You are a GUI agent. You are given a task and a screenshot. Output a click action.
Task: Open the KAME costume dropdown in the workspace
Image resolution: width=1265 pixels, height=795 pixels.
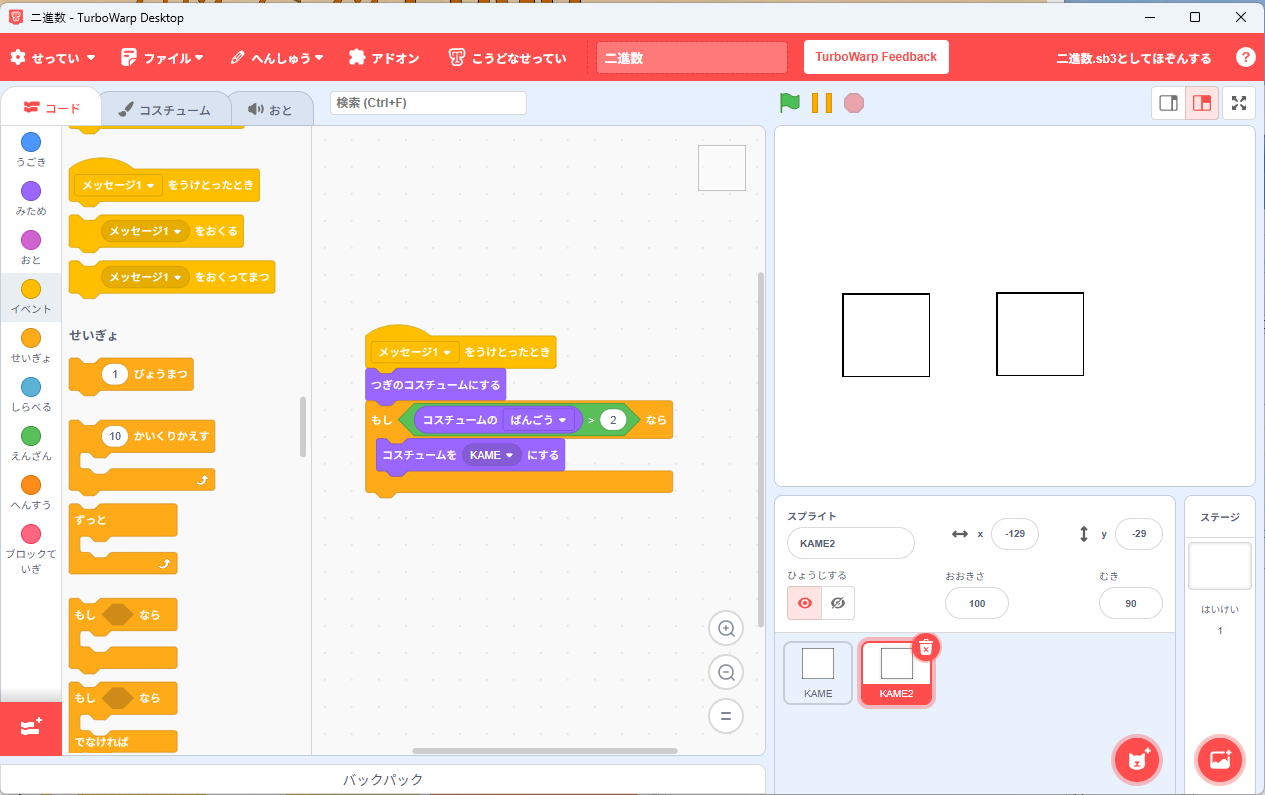pyautogui.click(x=491, y=455)
